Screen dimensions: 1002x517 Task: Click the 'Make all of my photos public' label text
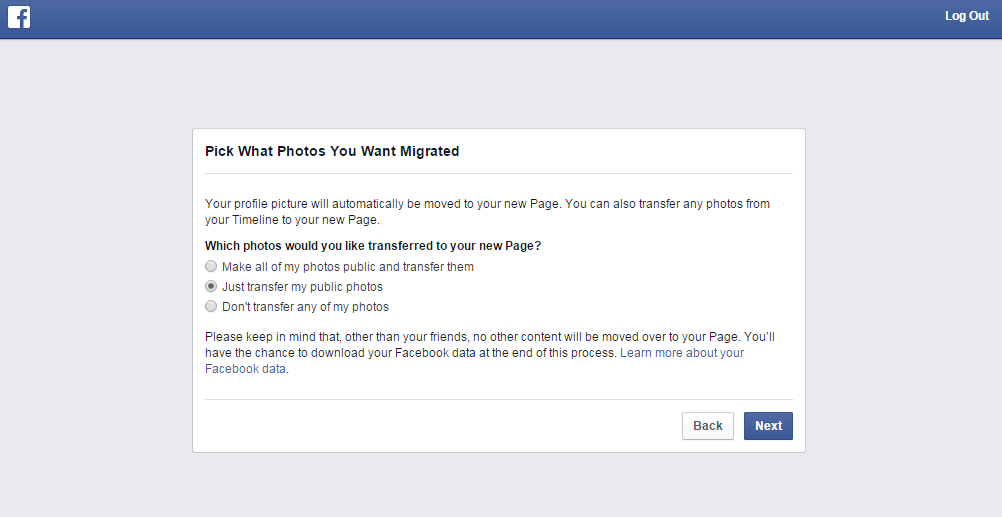click(347, 267)
